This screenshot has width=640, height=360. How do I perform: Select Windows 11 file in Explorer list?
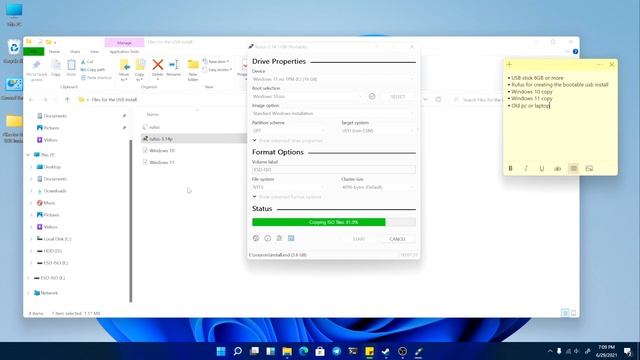(162, 162)
